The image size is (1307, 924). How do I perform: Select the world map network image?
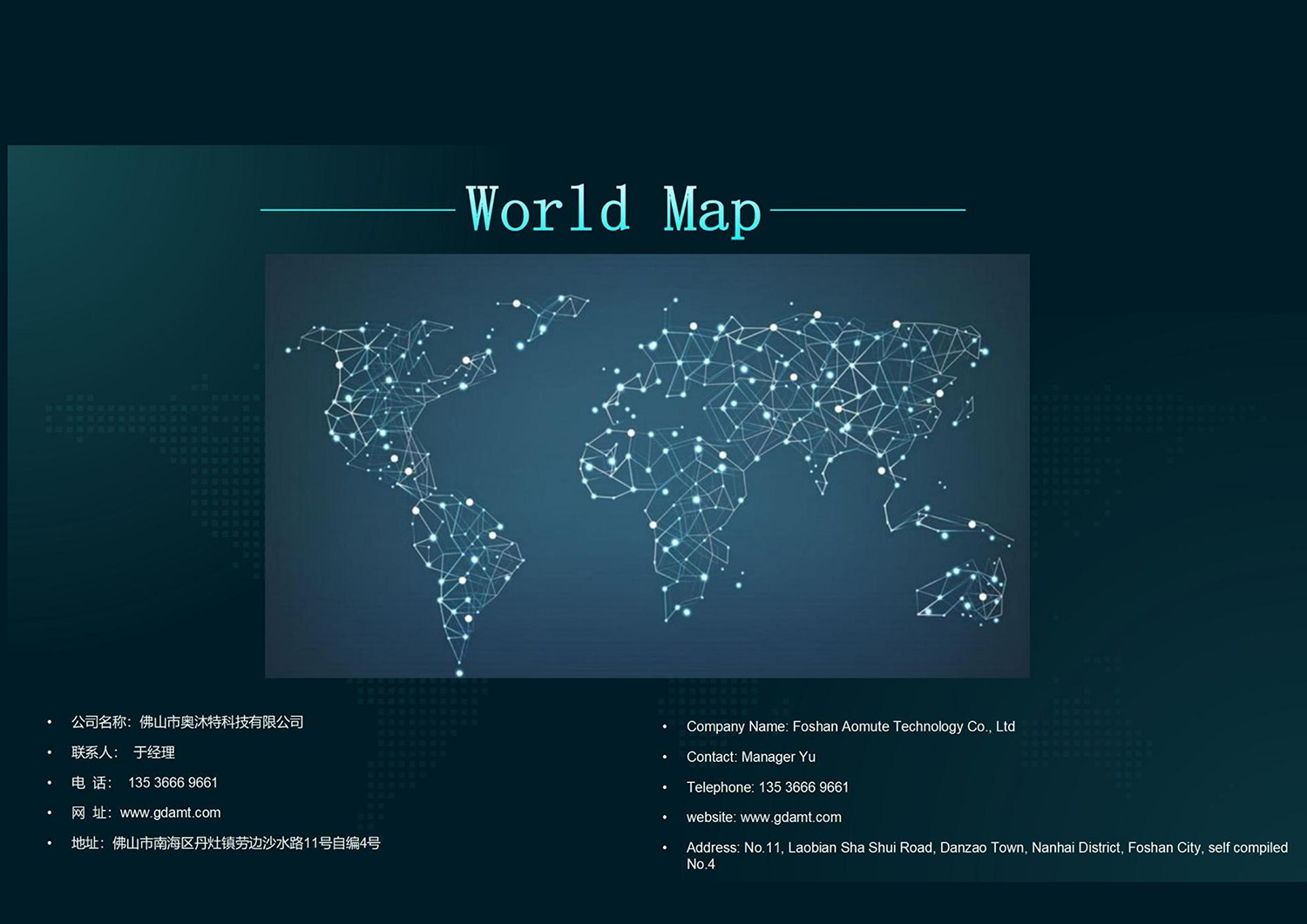click(647, 466)
